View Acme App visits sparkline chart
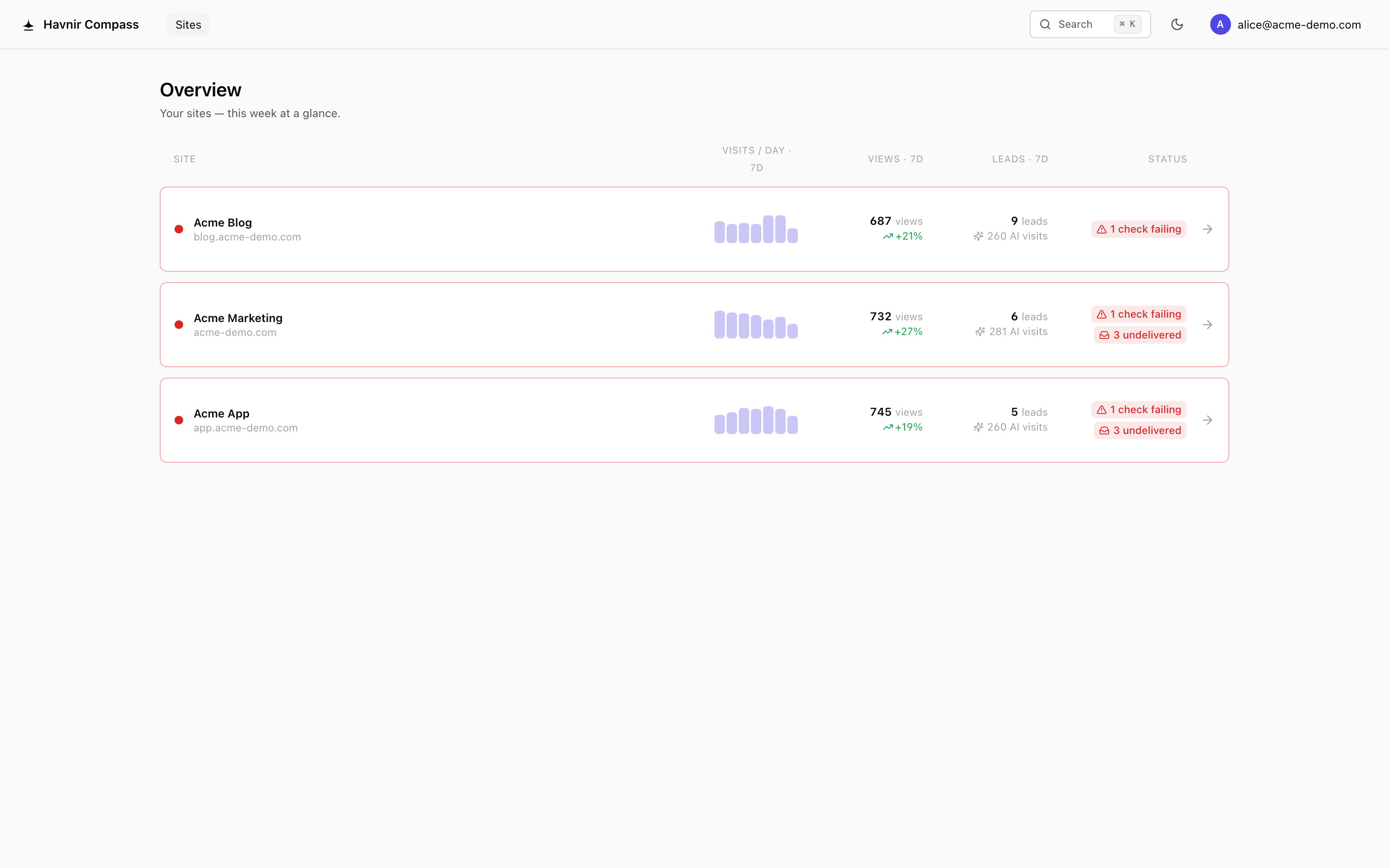The height and width of the screenshot is (868, 1389). [x=756, y=420]
